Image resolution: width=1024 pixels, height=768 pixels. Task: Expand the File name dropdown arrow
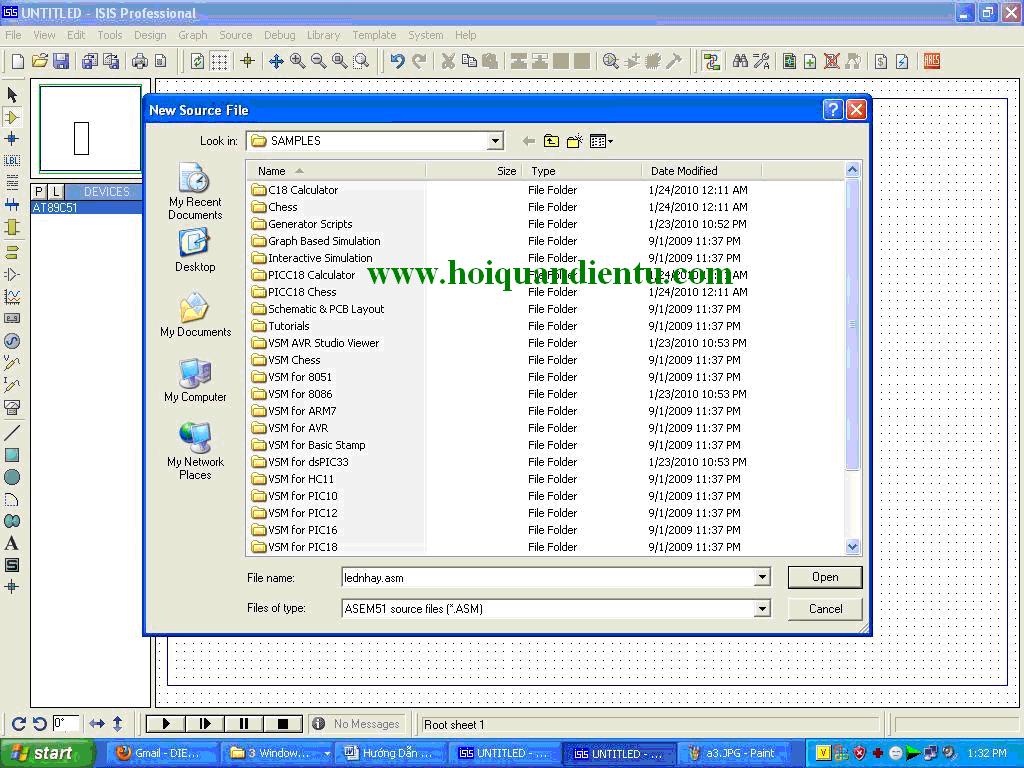pos(762,577)
